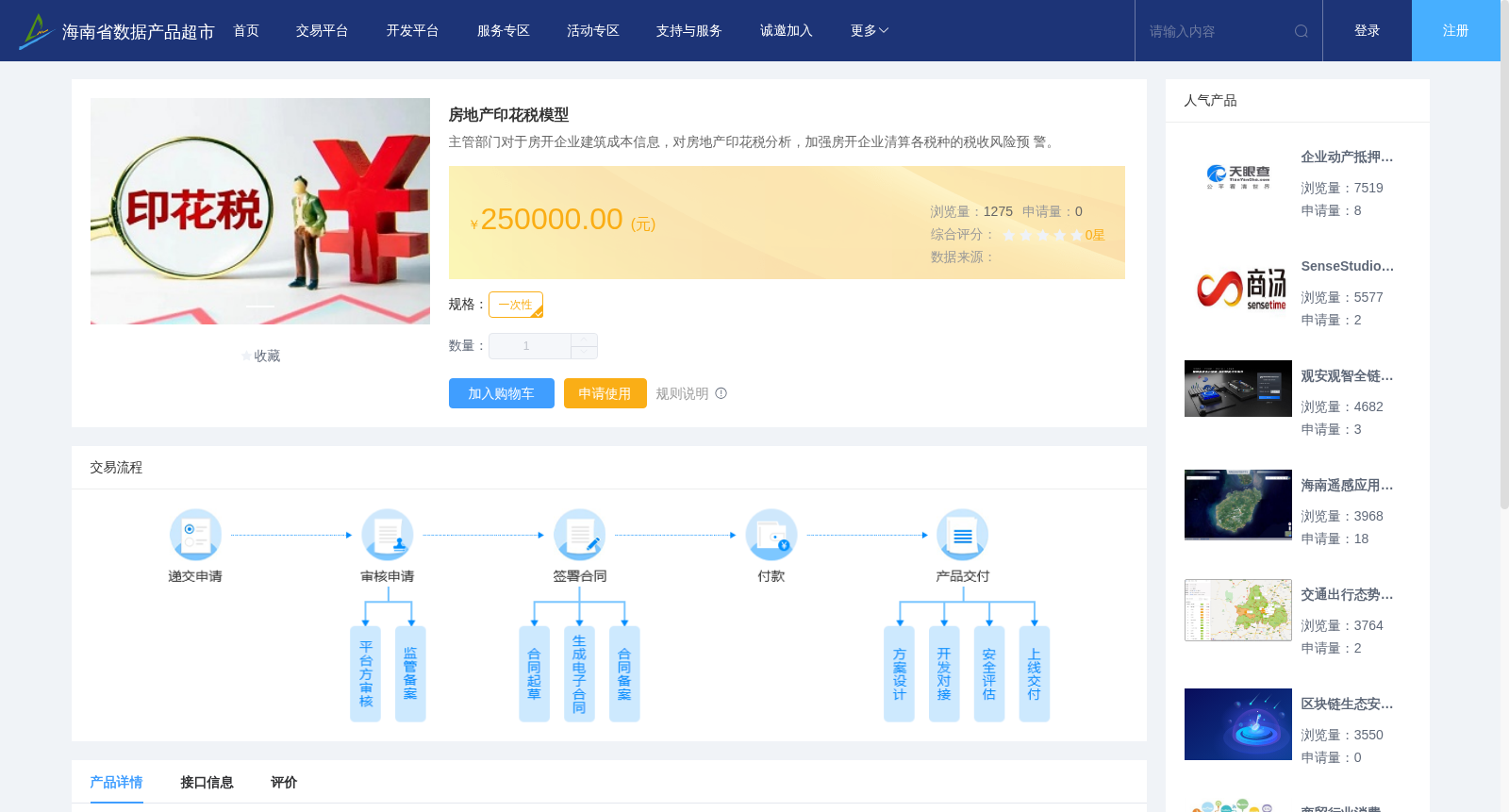This screenshot has height=812, width=1509.
Task: Open the rules explanation info icon
Action: [721, 393]
